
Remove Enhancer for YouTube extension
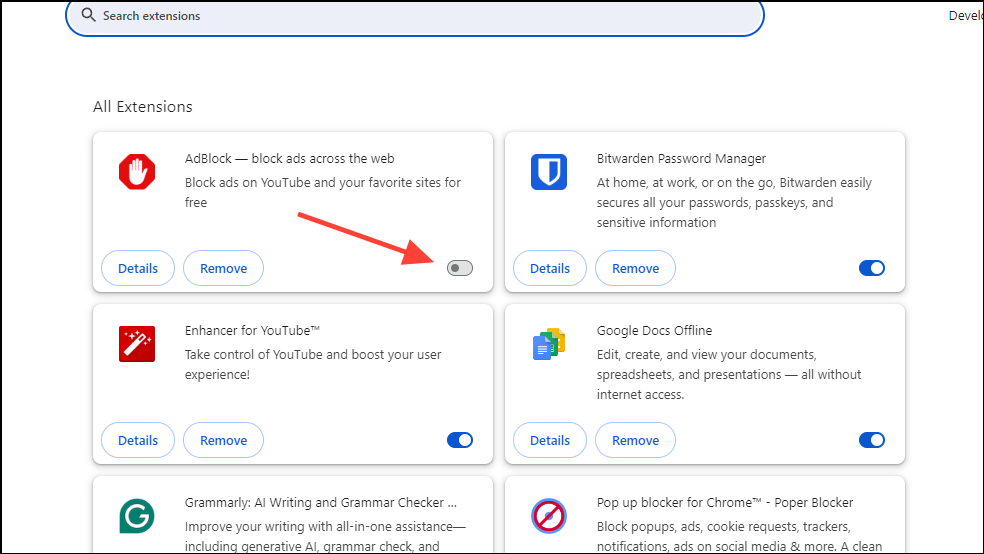(223, 440)
